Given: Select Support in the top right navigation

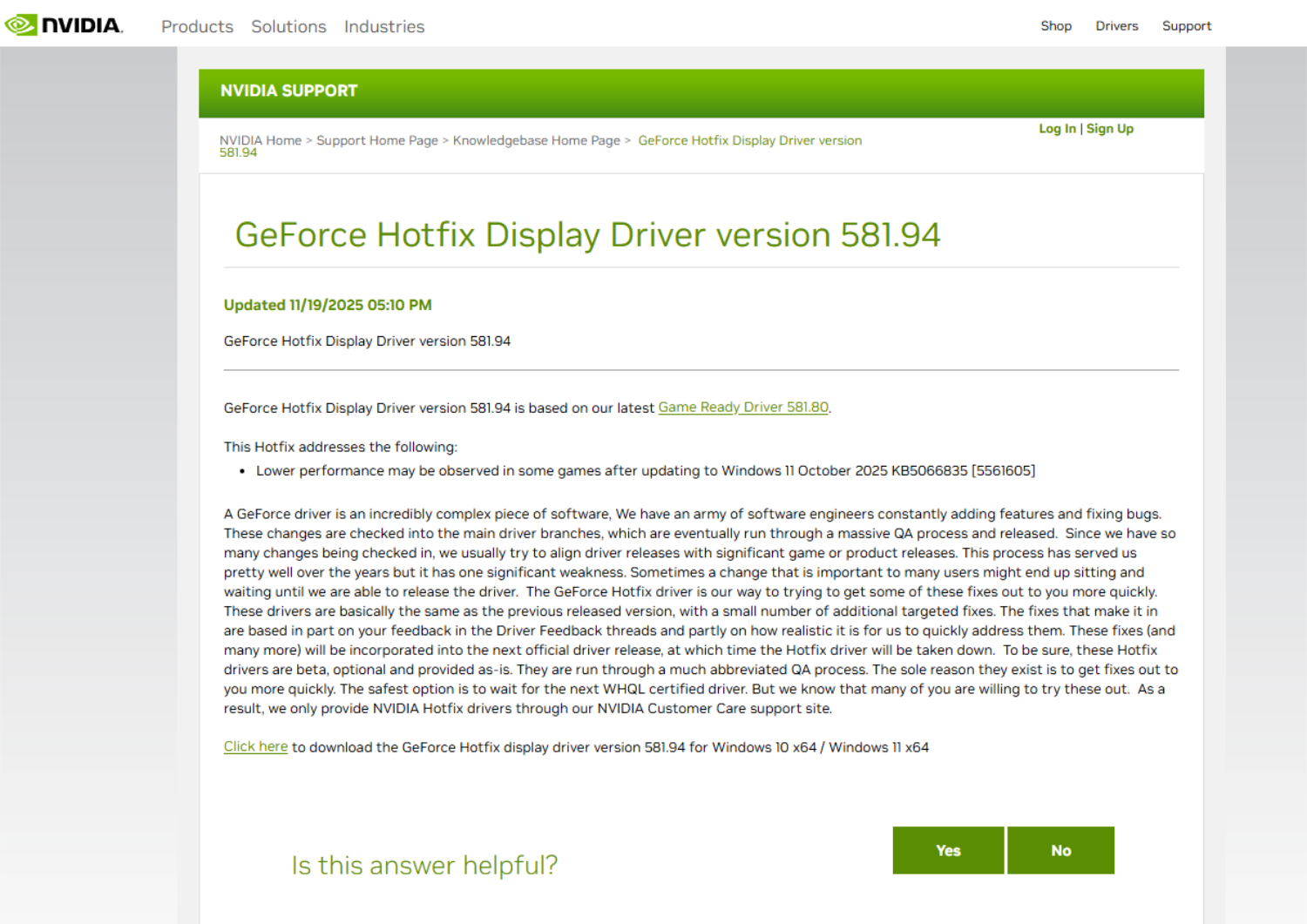Looking at the screenshot, I should pyautogui.click(x=1186, y=26).
